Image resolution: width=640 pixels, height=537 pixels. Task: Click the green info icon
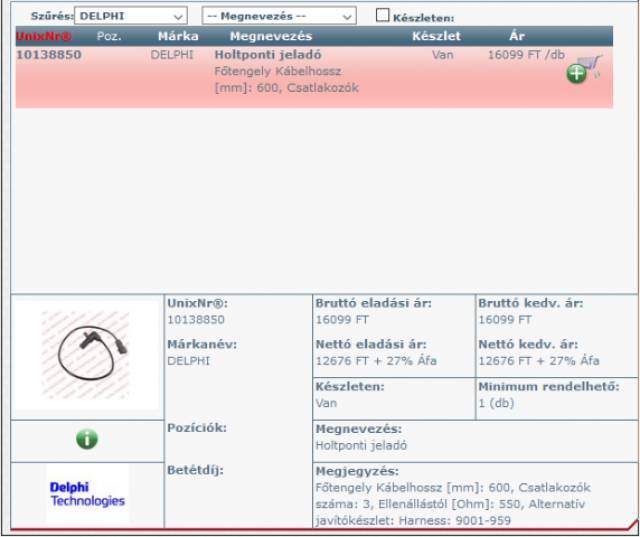[x=87, y=439]
